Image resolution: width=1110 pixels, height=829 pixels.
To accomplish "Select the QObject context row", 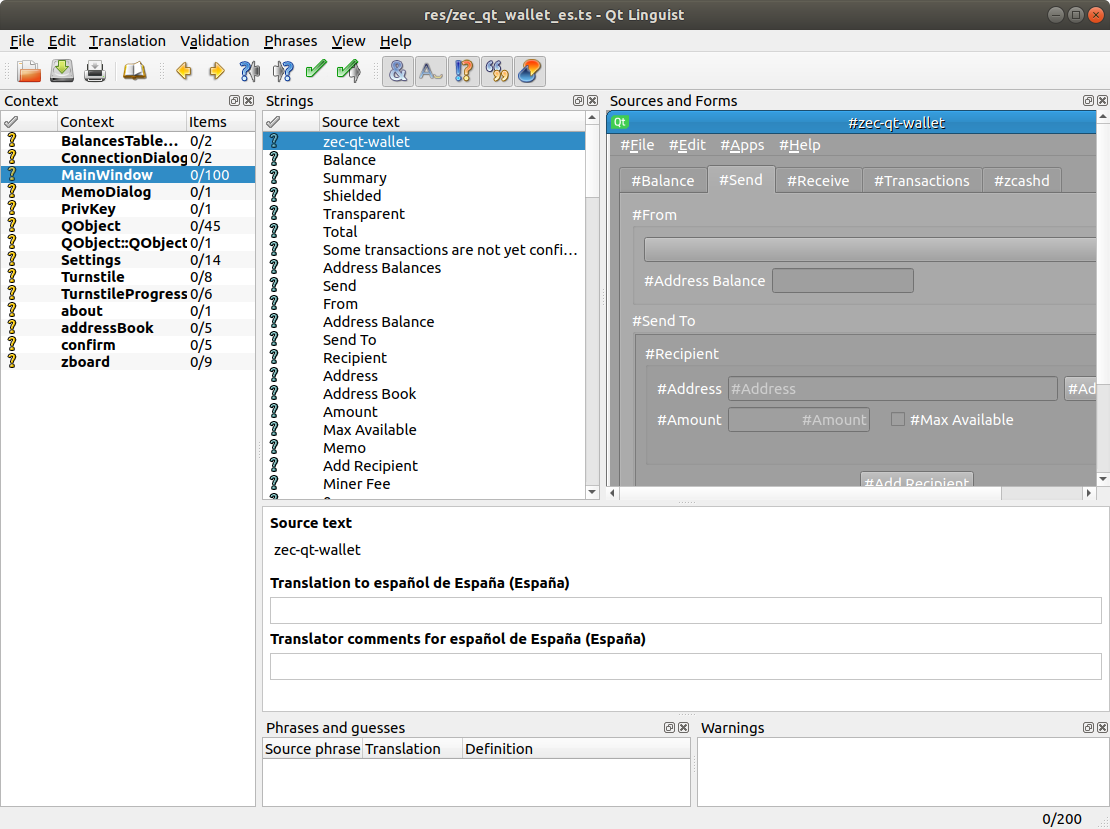I will pos(128,226).
